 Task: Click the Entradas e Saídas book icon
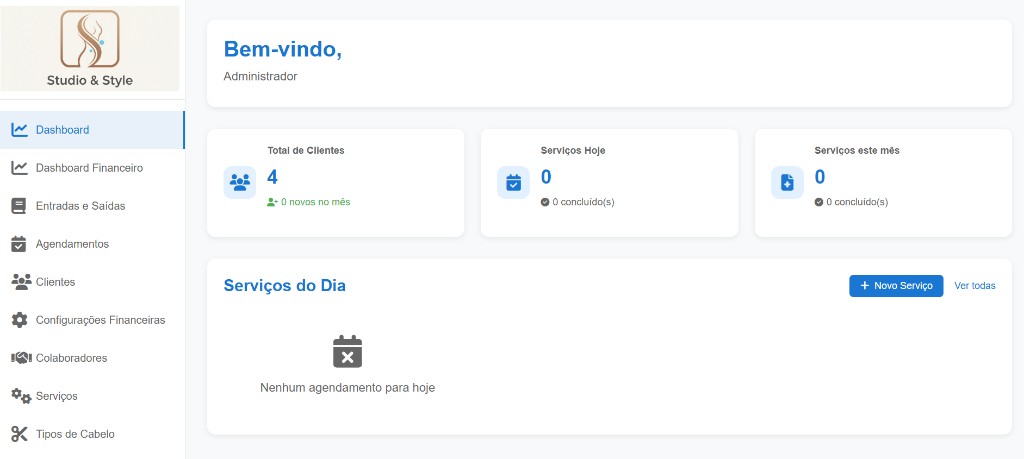[x=19, y=206]
